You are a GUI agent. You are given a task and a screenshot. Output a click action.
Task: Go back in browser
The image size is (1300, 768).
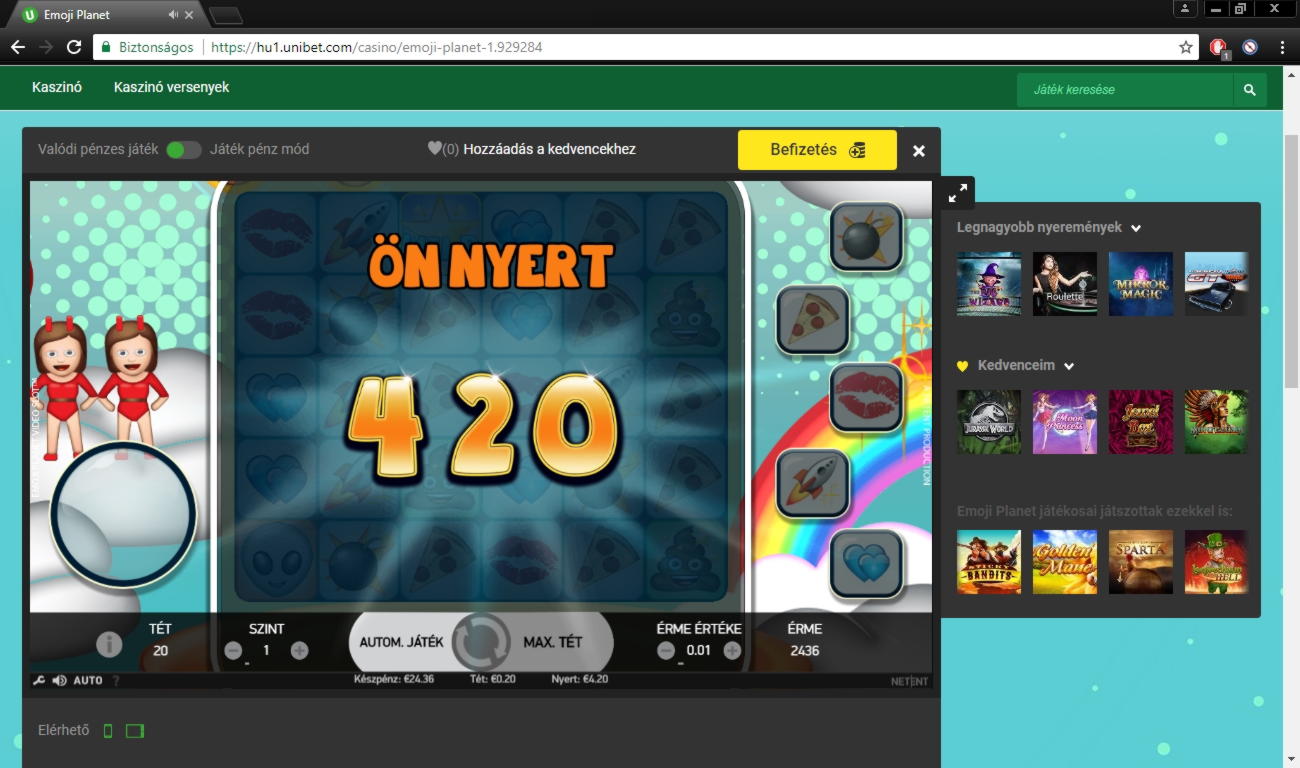[x=18, y=47]
